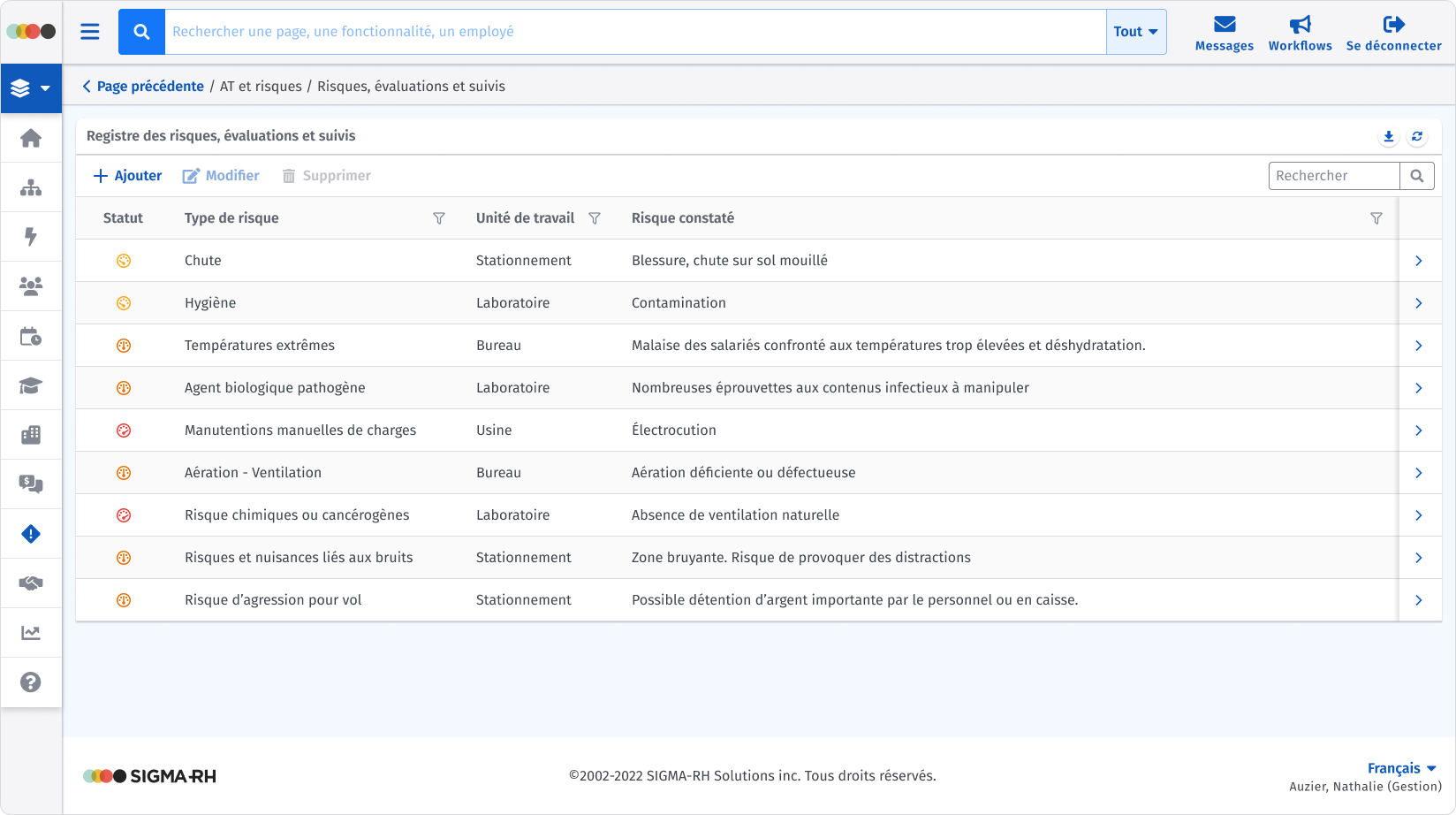Click the help question mark icon
Viewport: 1456px width, 815px height.
31,682
